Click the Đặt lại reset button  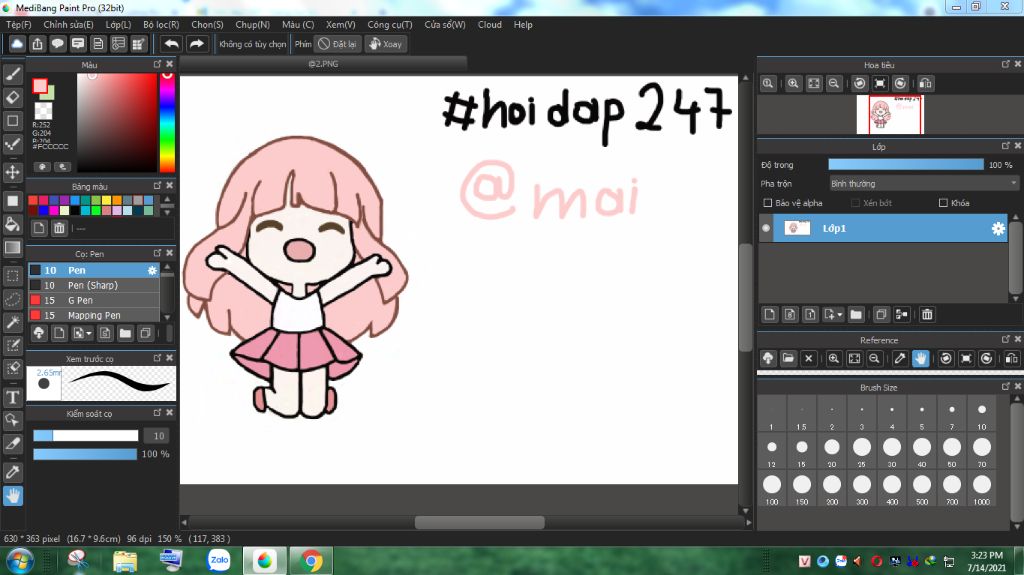point(338,44)
